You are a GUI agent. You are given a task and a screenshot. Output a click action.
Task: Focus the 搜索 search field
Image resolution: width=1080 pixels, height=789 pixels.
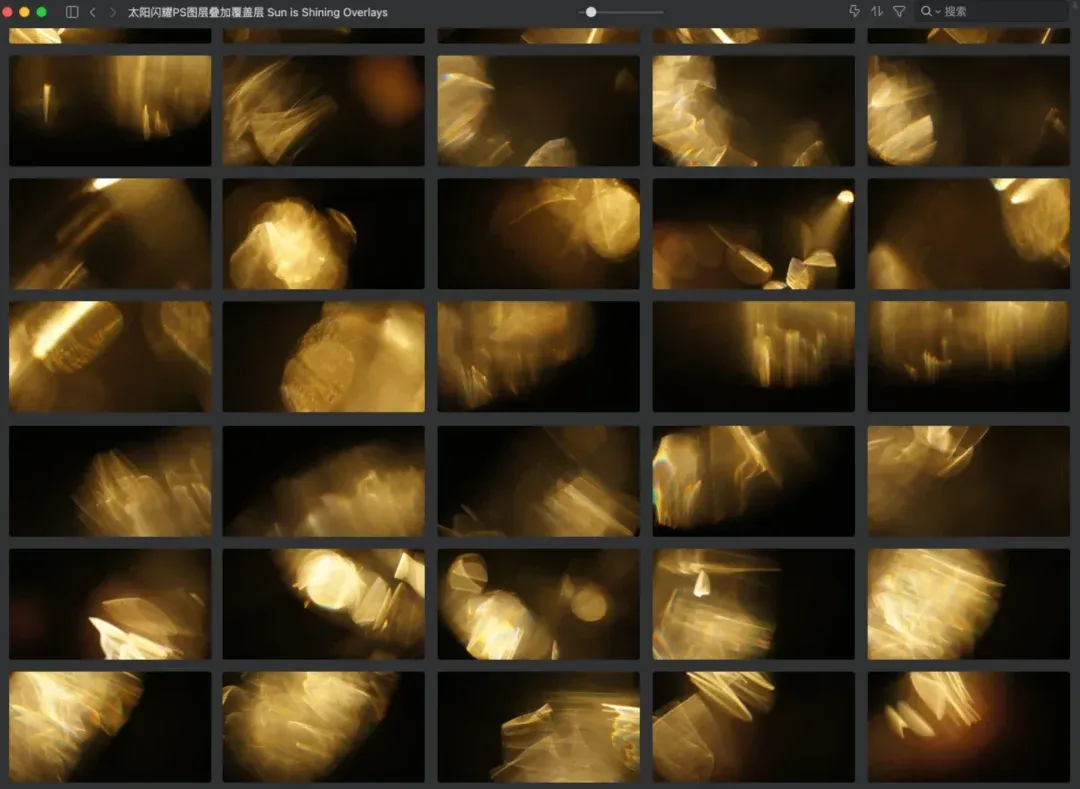pyautogui.click(x=992, y=11)
